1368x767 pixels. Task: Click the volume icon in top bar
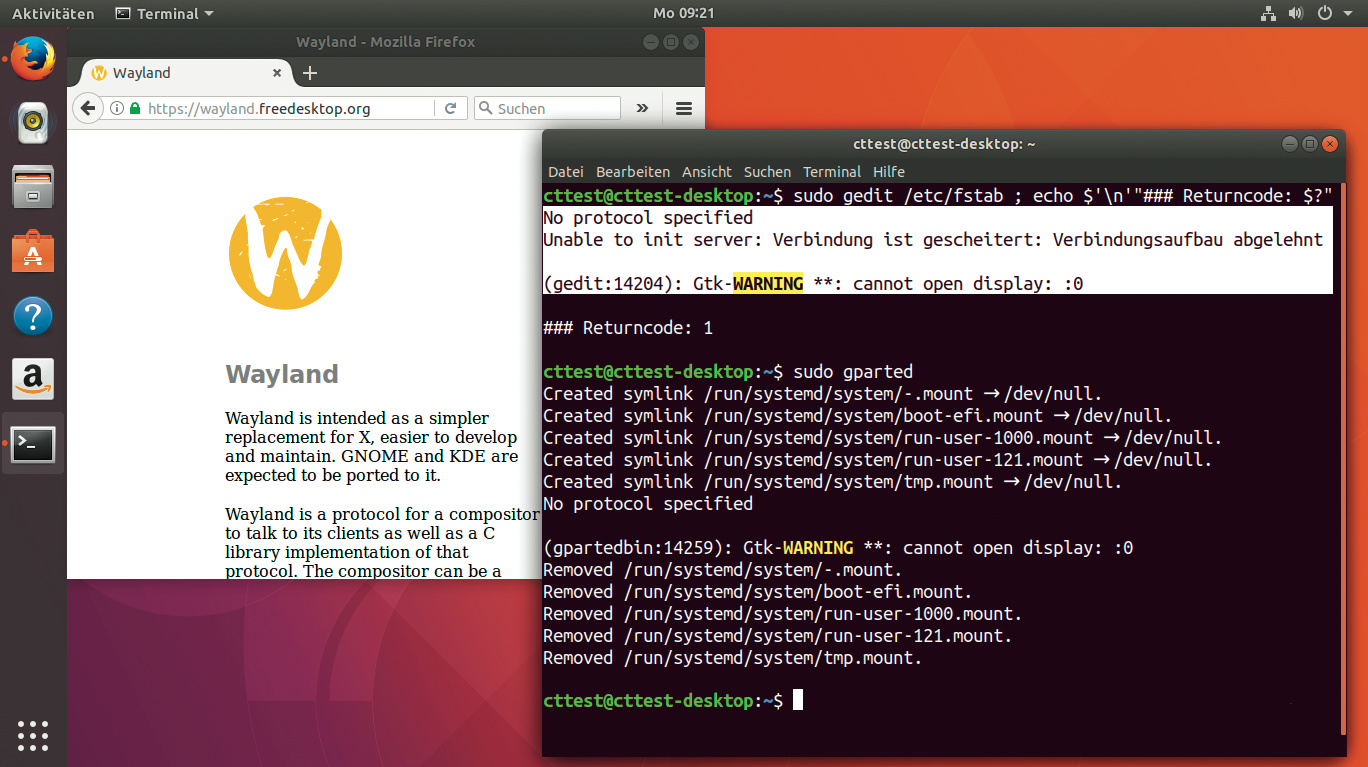tap(1296, 13)
